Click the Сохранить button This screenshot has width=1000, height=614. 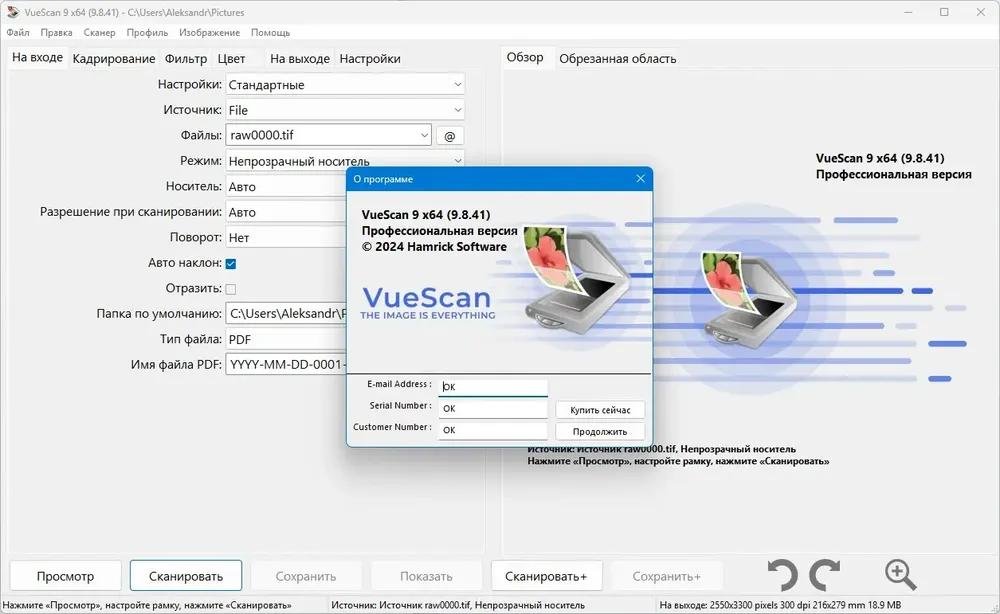(x=305, y=576)
